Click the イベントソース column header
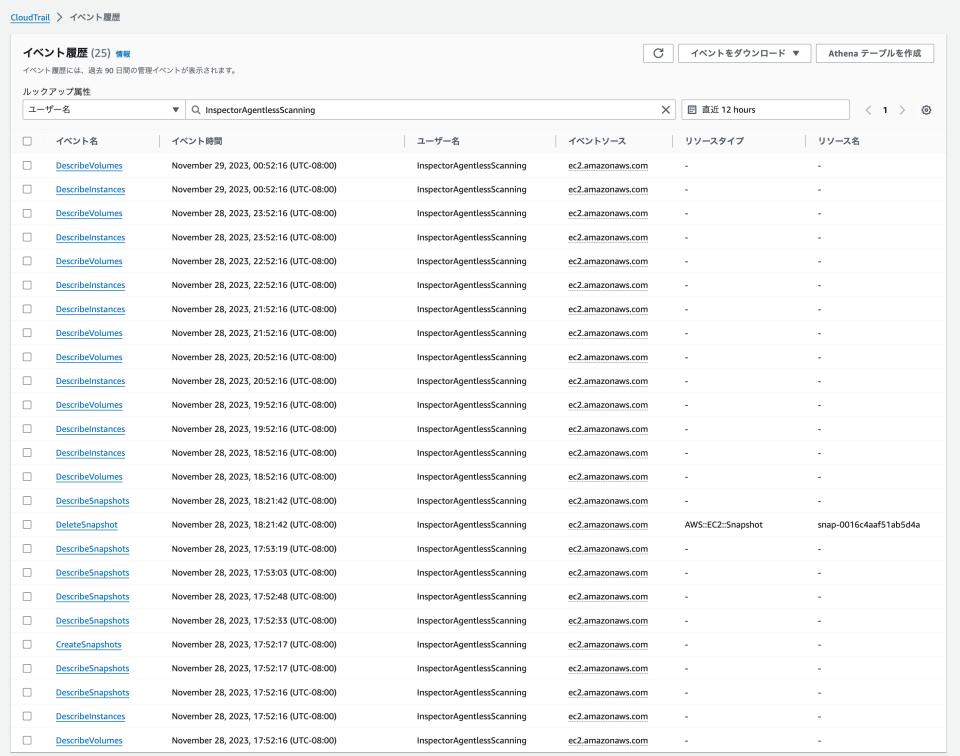This screenshot has width=960, height=756. pos(597,141)
